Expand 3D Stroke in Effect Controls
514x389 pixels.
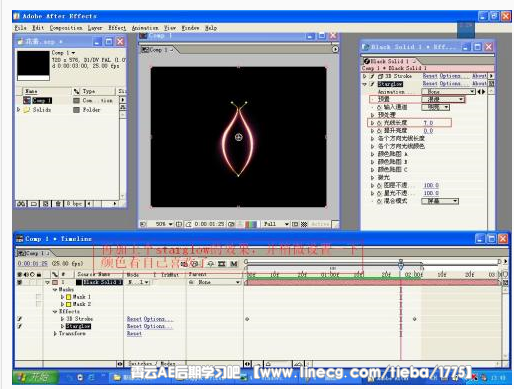pos(365,76)
